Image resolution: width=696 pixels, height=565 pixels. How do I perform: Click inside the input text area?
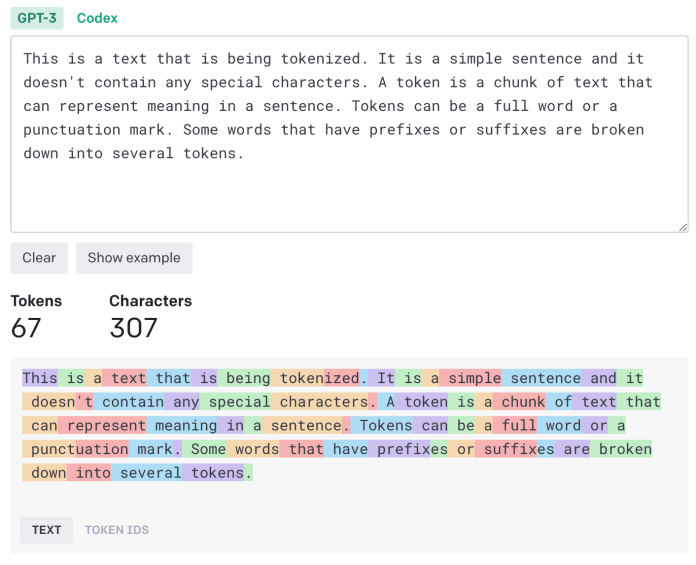coord(348,190)
